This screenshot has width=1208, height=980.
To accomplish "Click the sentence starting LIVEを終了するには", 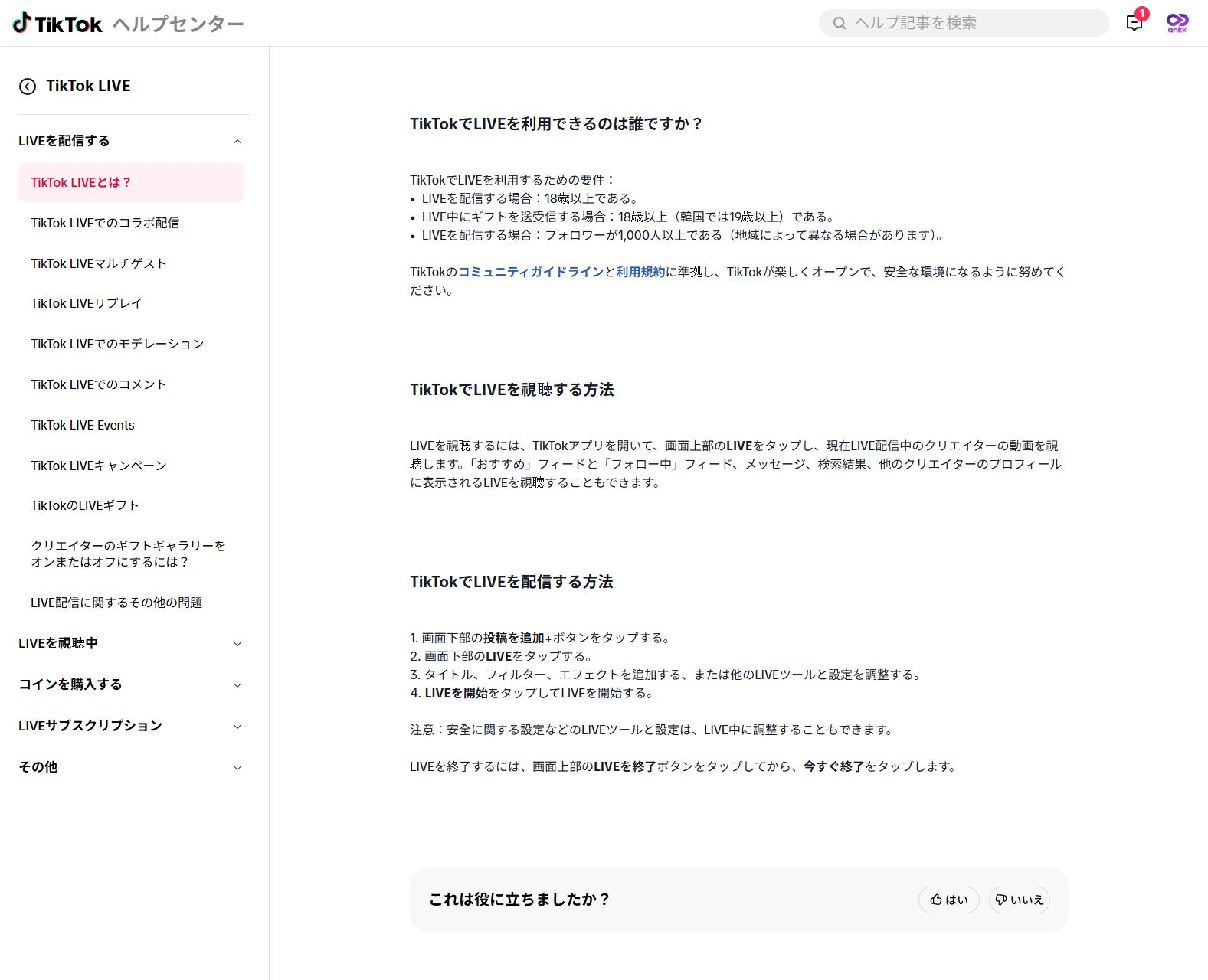I will tap(684, 766).
